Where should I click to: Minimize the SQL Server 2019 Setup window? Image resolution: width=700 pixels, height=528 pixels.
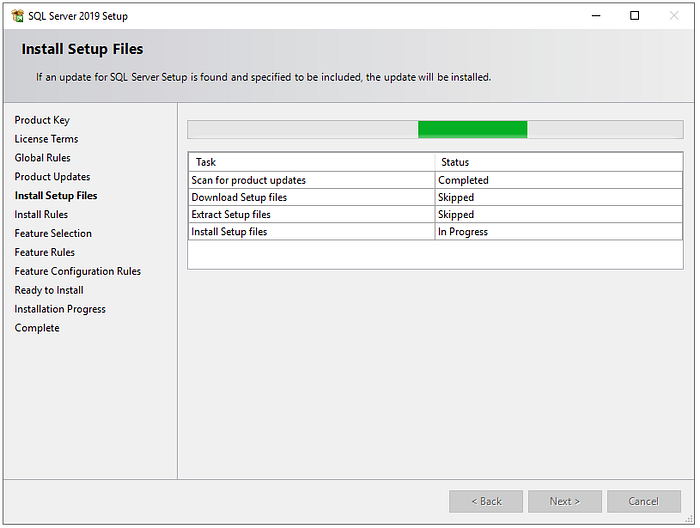pos(596,16)
